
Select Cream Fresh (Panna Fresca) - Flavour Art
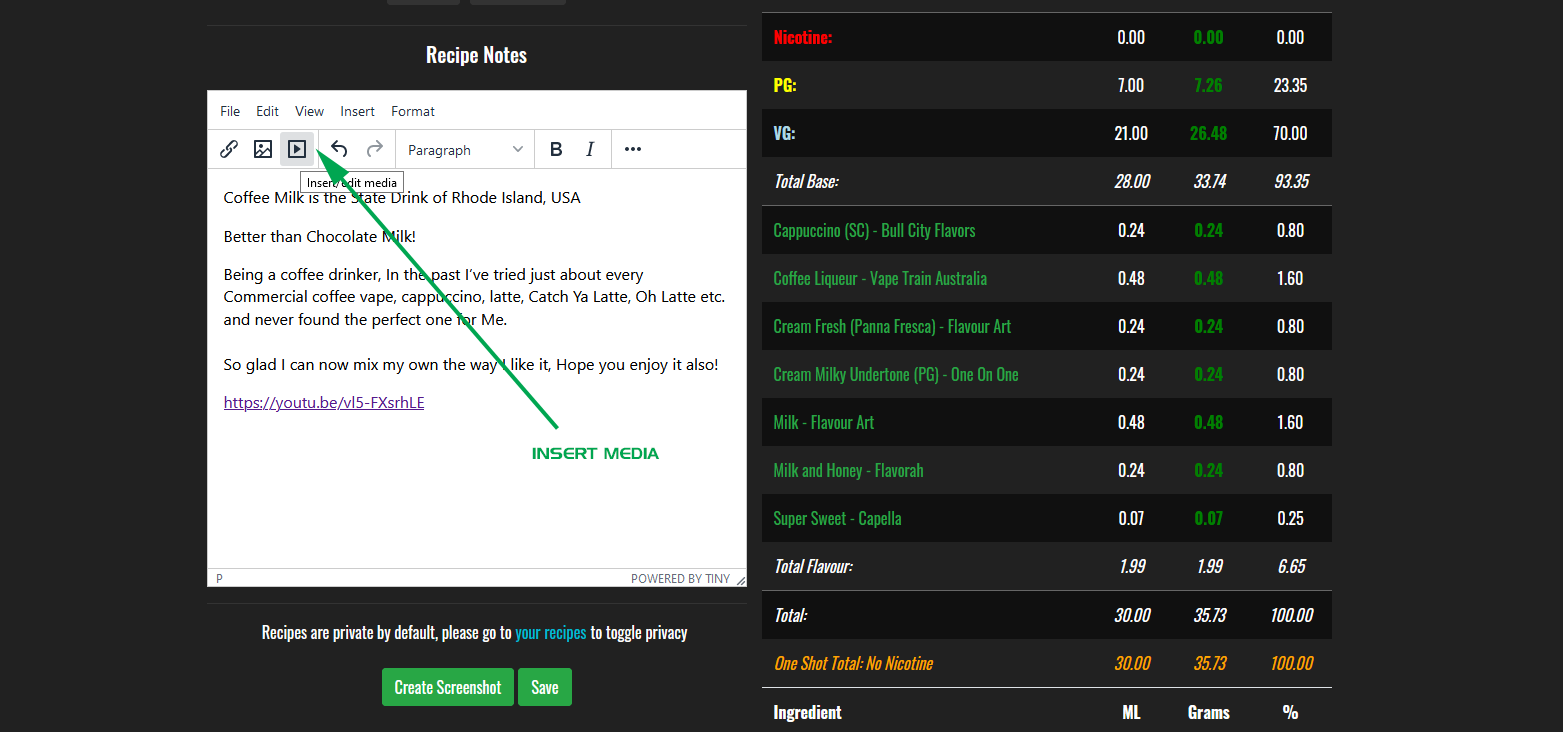pos(892,326)
